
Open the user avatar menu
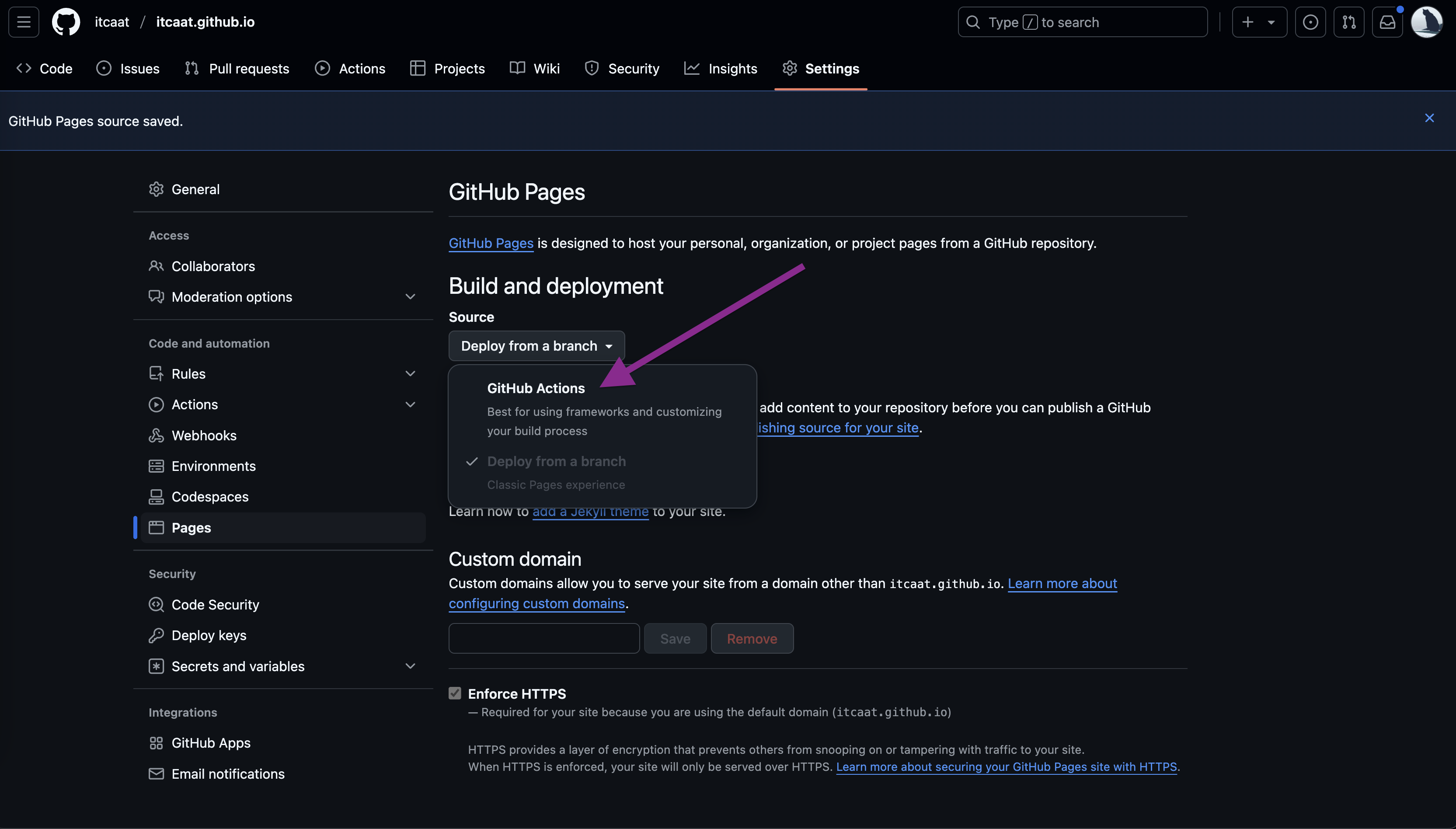click(1426, 22)
